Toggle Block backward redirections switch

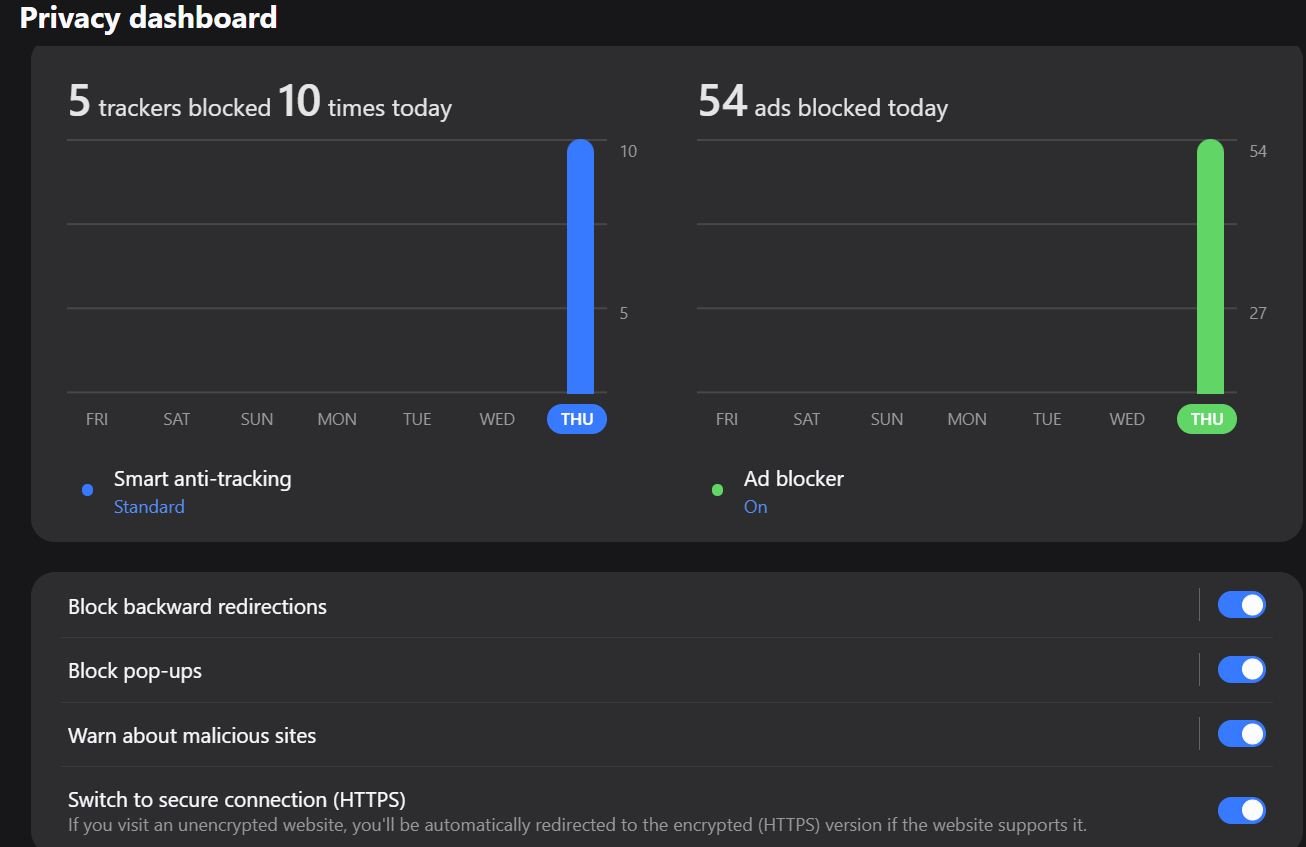click(x=1241, y=605)
